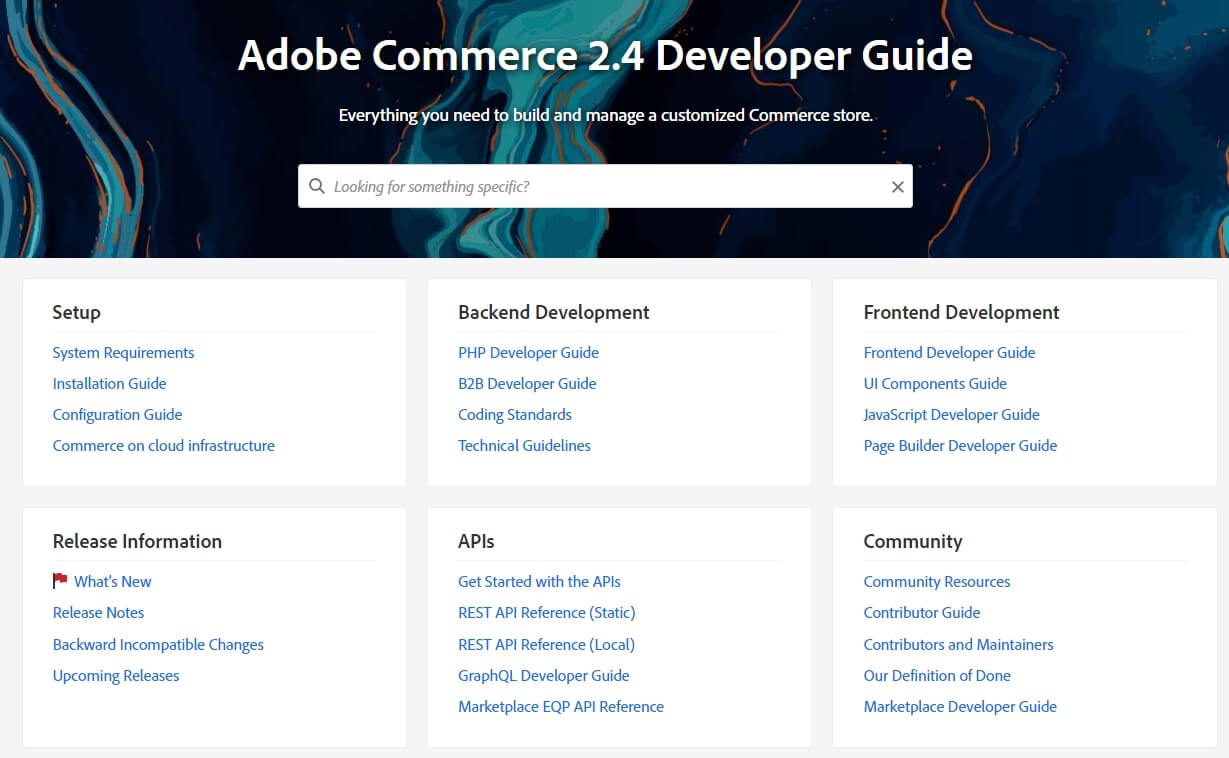
Task: Click the Backend Development heading
Action: click(554, 312)
